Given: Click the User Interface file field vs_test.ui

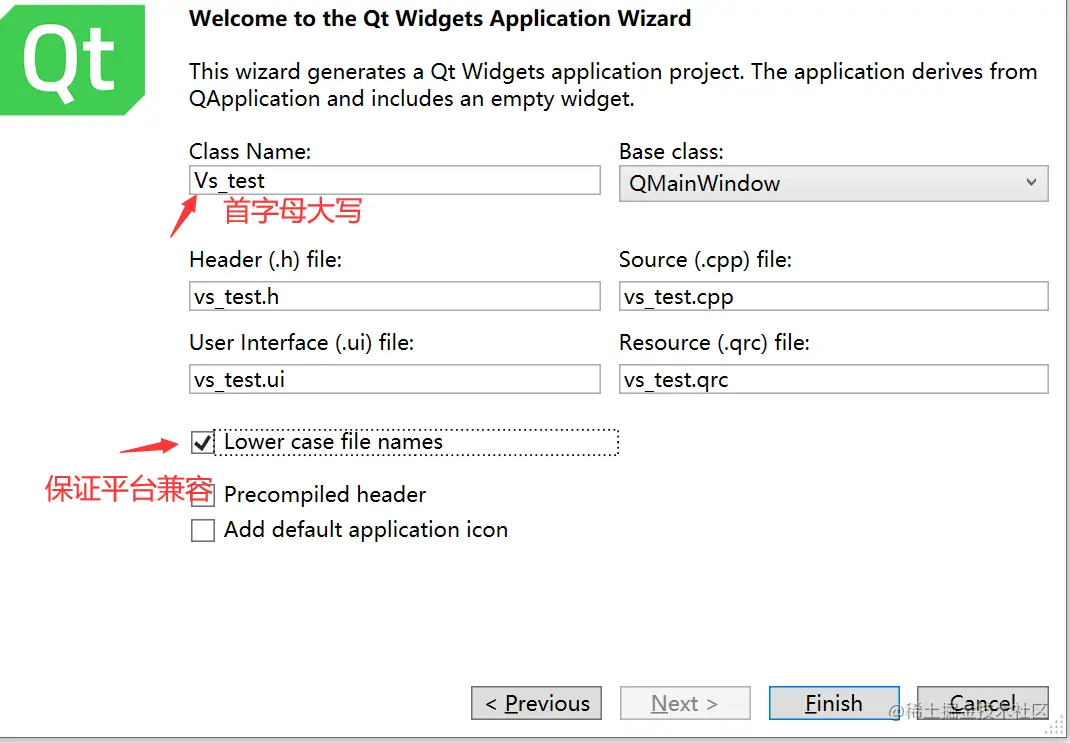Looking at the screenshot, I should point(395,380).
